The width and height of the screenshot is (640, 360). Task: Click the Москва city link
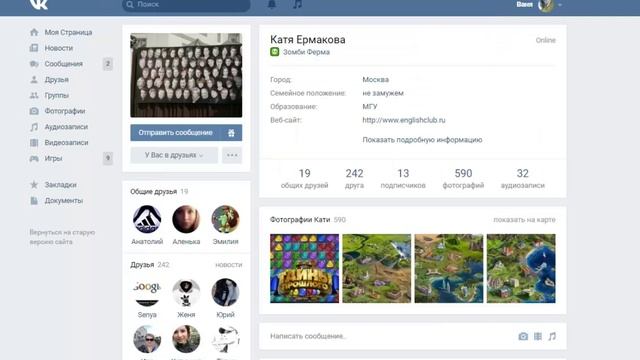tap(376, 80)
